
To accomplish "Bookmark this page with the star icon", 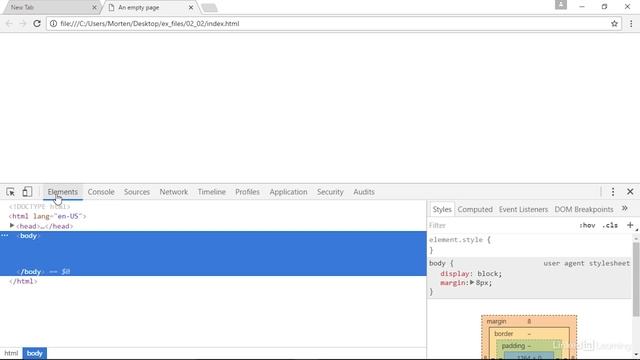I will click(614, 24).
